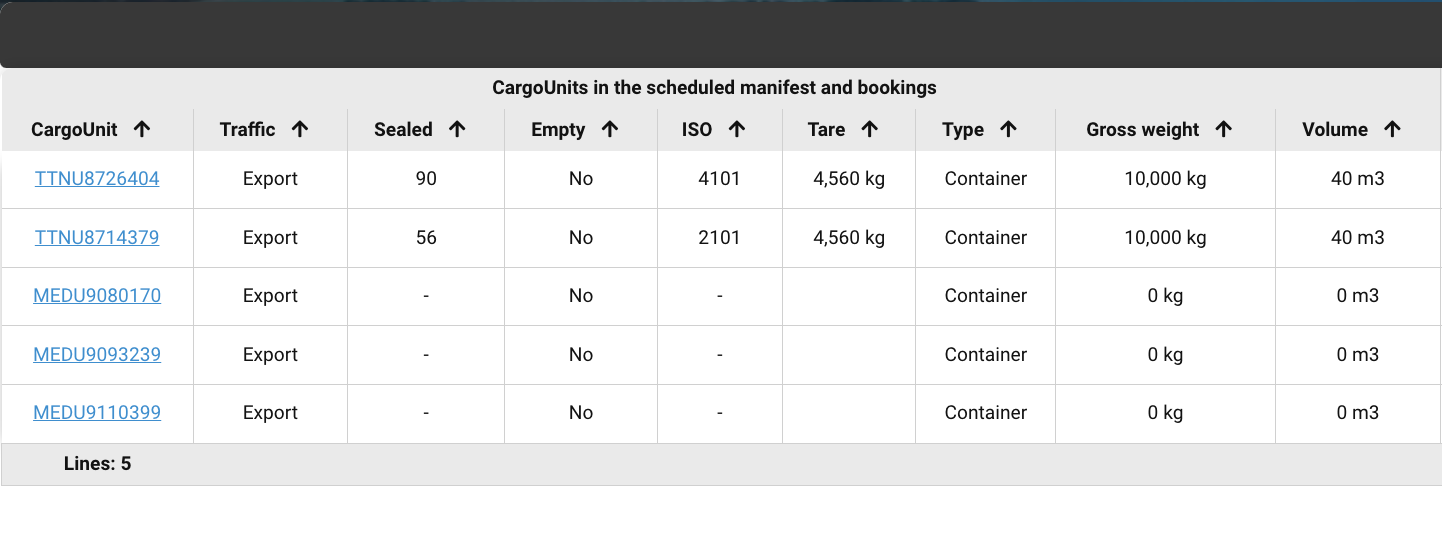The height and width of the screenshot is (538, 1442).
Task: Click the Gross weight column header text
Action: (1142, 130)
